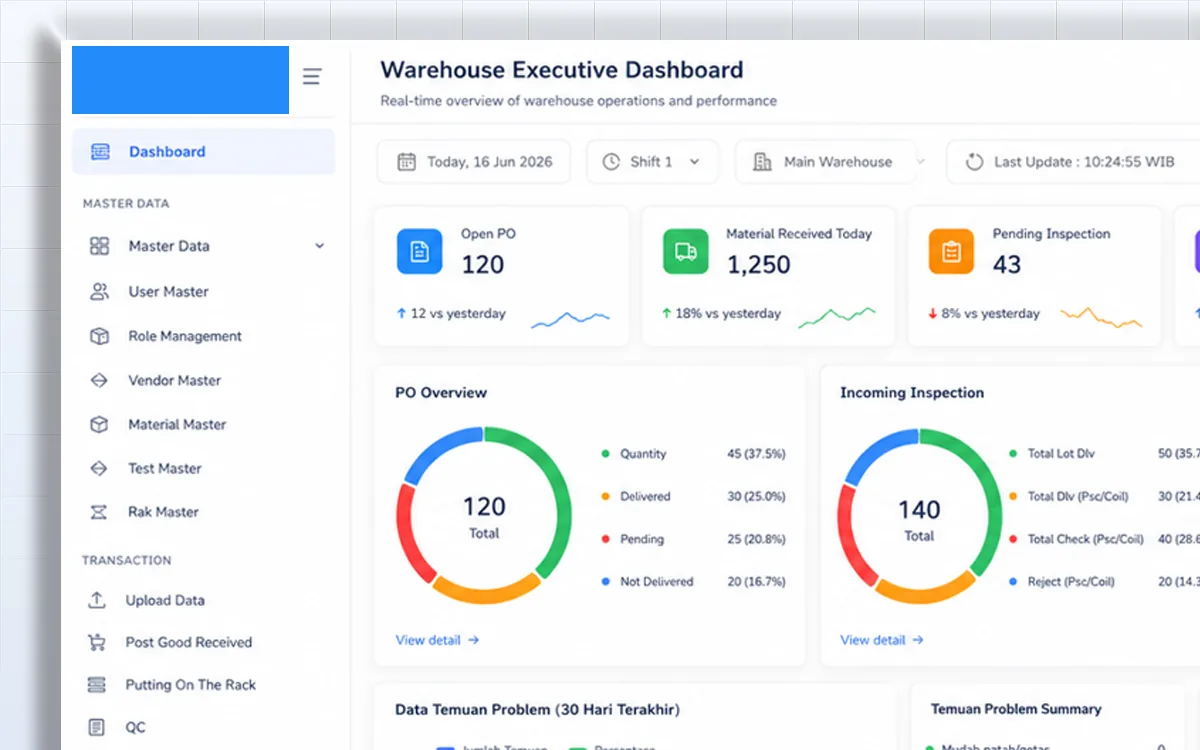Click the Dashboard monitor icon in sidebar
Screen dimensions: 1200x750
coord(100,152)
